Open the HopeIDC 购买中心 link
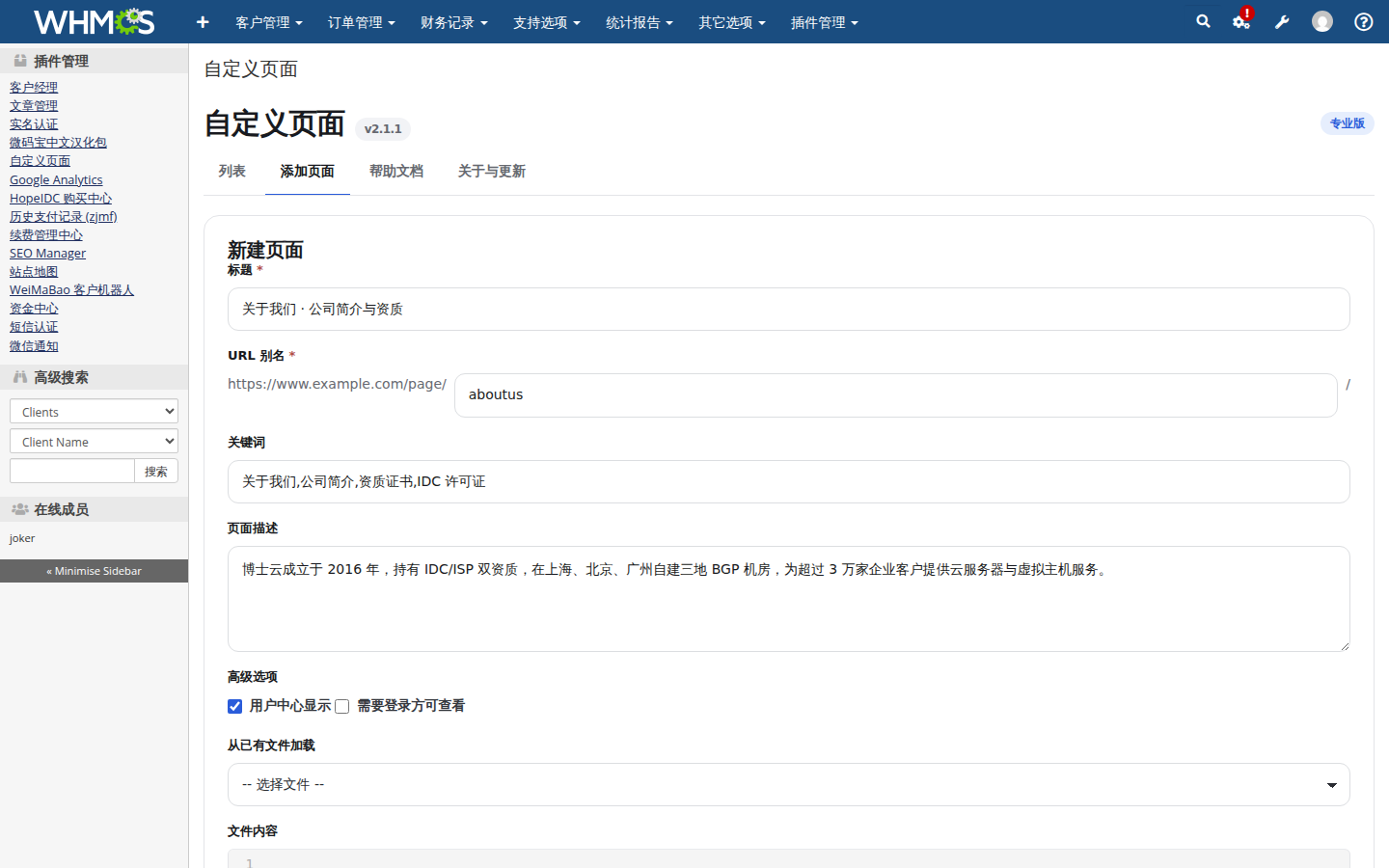This screenshot has height=868, width=1389. pos(61,199)
